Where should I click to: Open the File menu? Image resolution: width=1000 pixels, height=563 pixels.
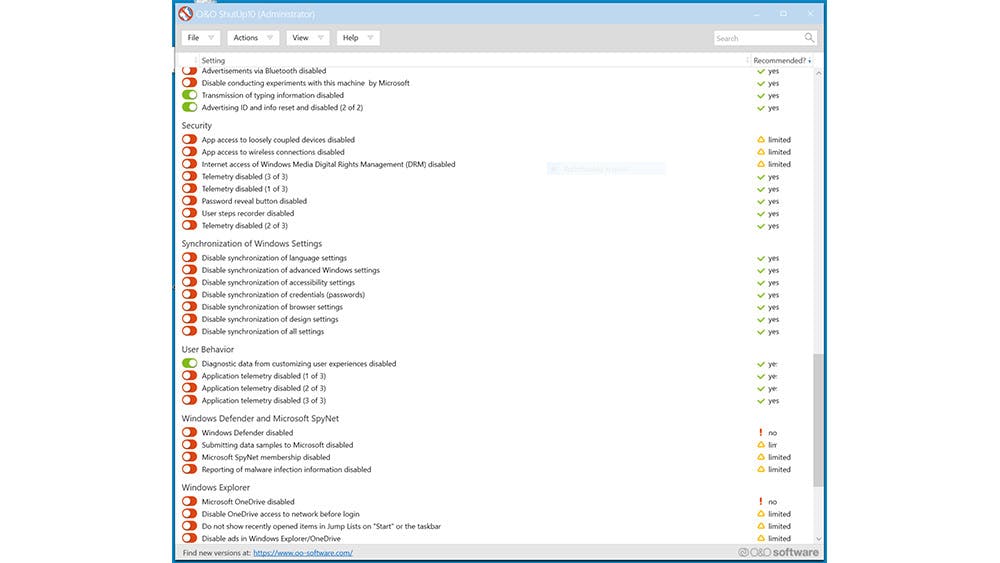point(200,38)
